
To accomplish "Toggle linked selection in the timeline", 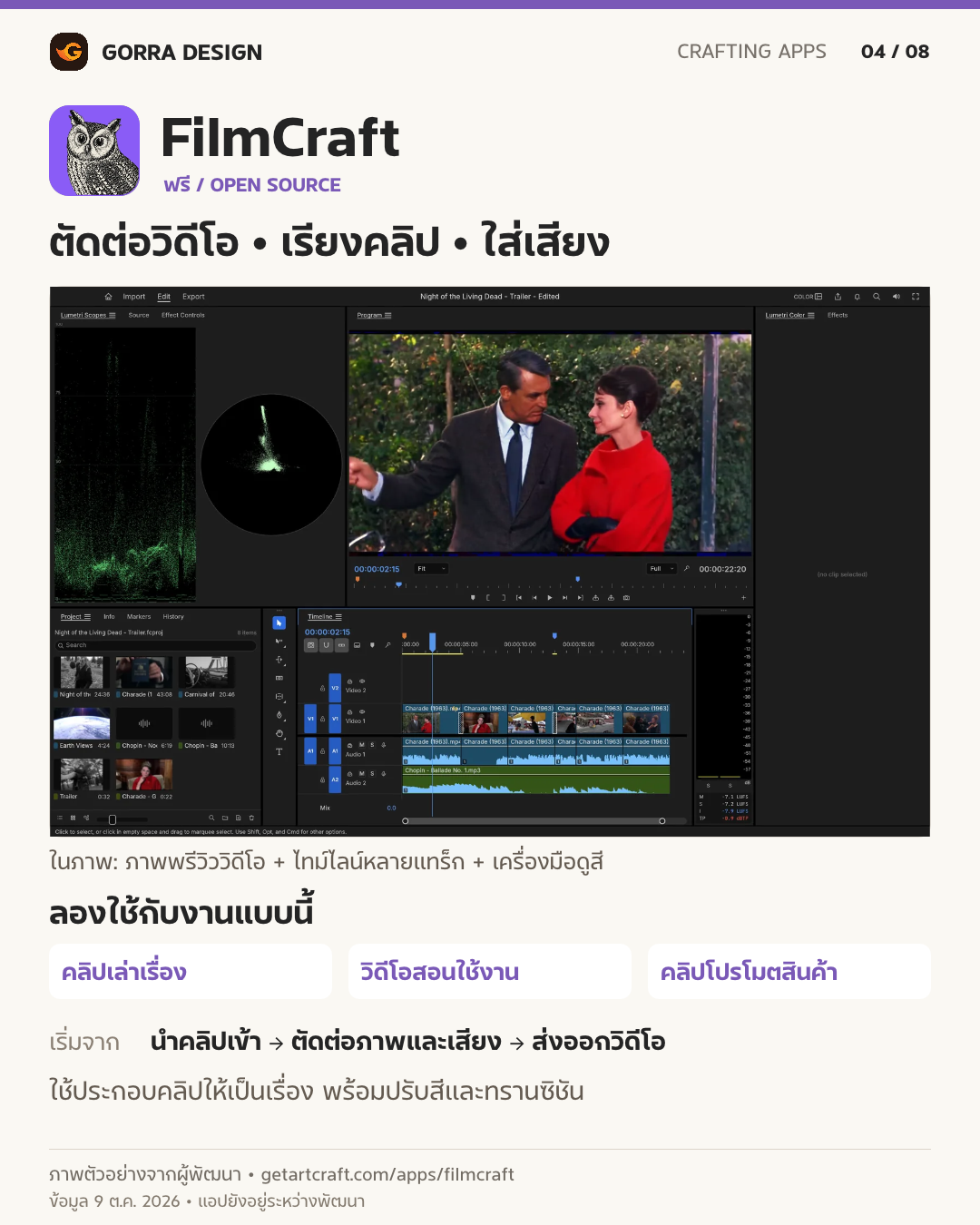I will coord(341,645).
